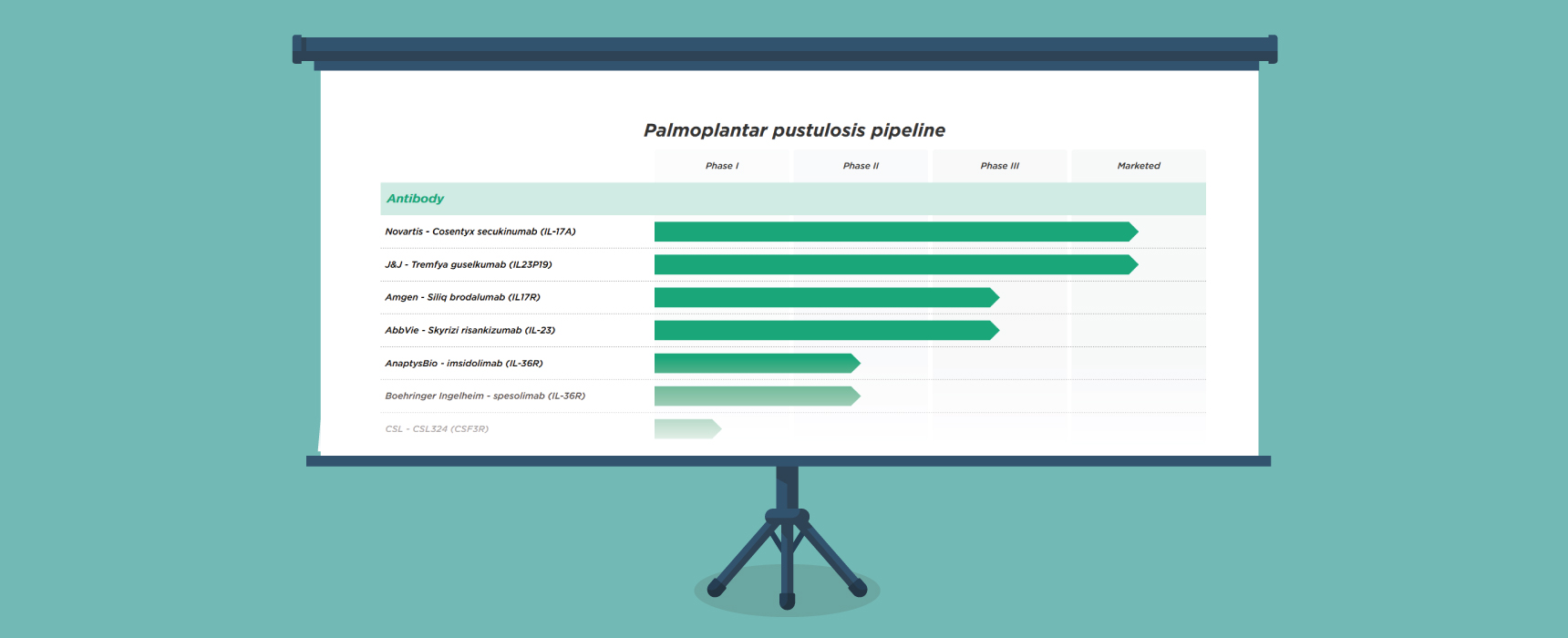Select the Amgen Siliq brodalumab label
The image size is (1568, 638).
[x=462, y=297]
